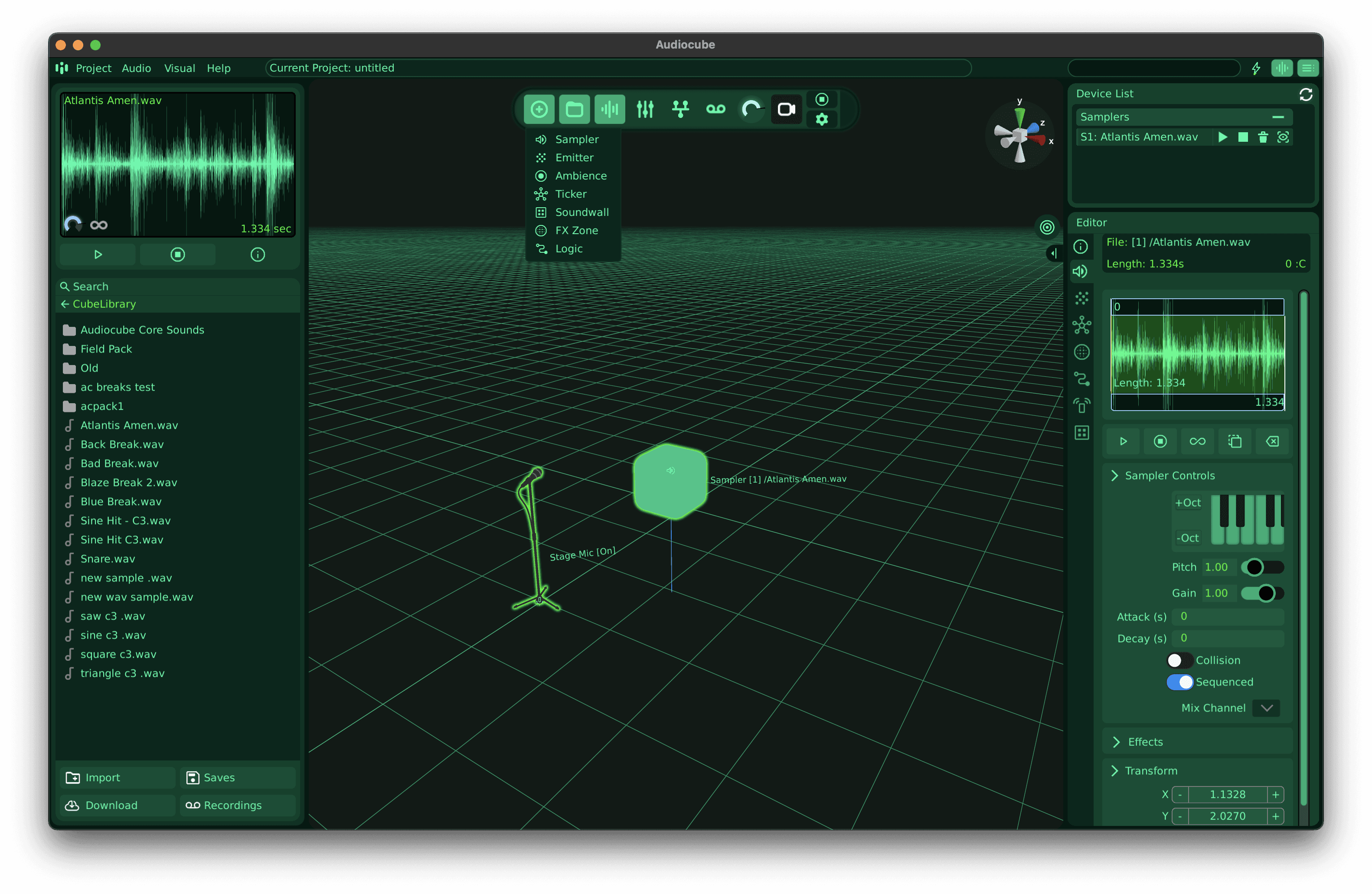
Task: Open the mixer sliders icon
Action: pos(645,109)
